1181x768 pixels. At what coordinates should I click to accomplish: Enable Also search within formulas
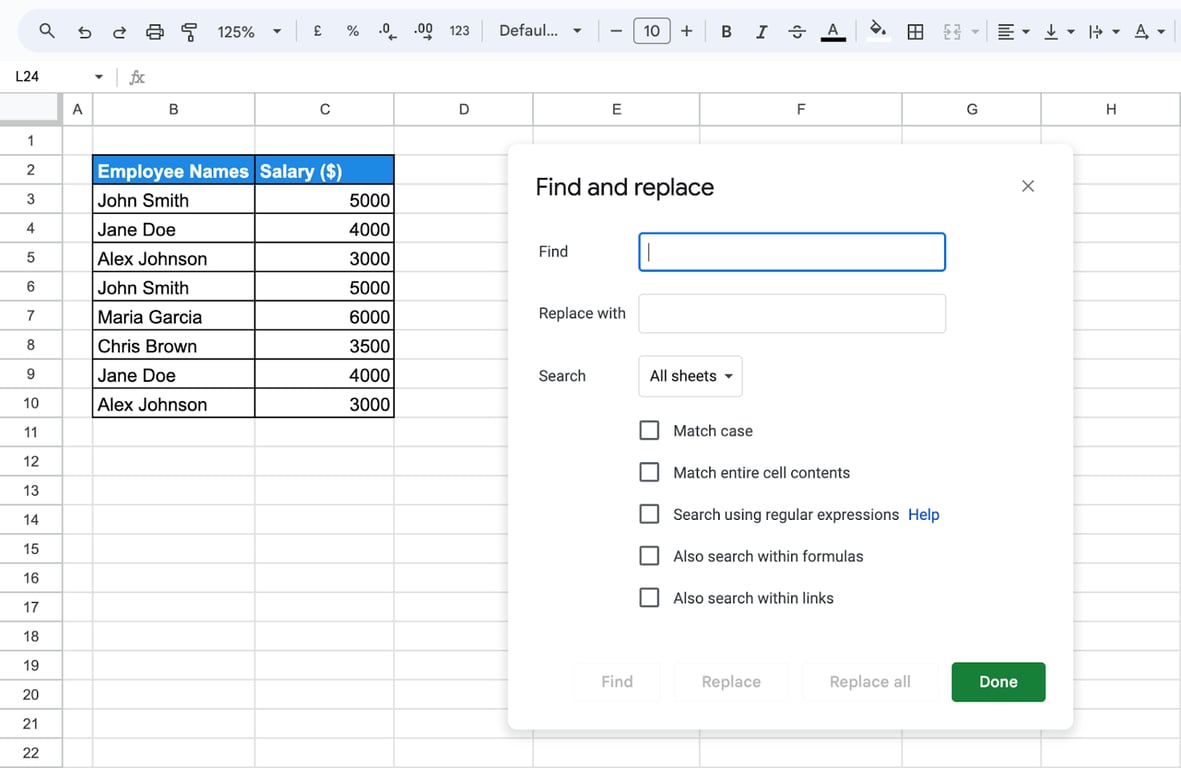point(649,556)
